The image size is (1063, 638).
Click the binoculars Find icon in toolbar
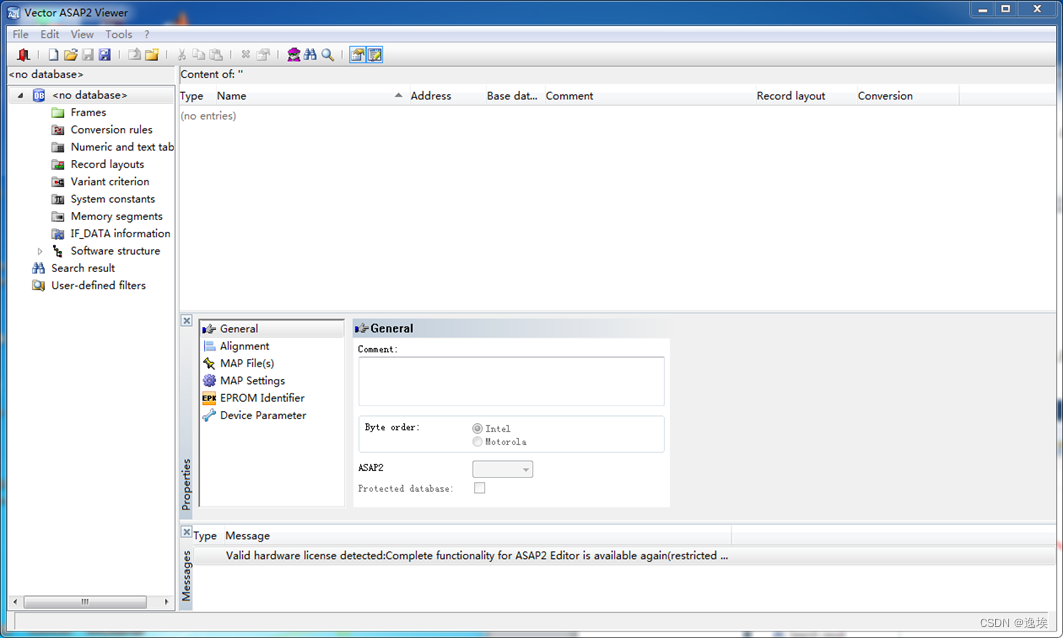tap(310, 55)
